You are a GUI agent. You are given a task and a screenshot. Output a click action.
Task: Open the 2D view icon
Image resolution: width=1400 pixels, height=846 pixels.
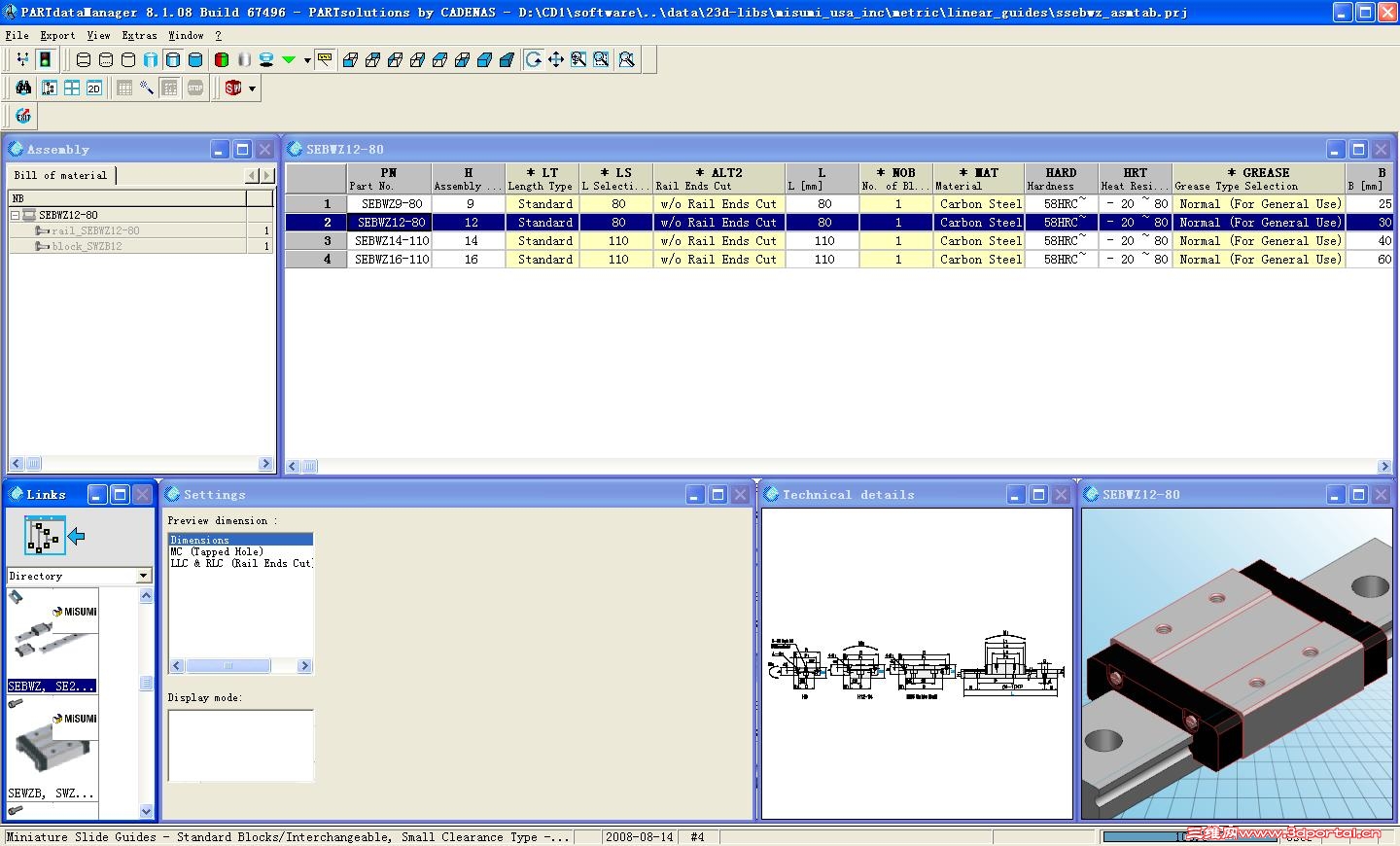pyautogui.click(x=94, y=88)
